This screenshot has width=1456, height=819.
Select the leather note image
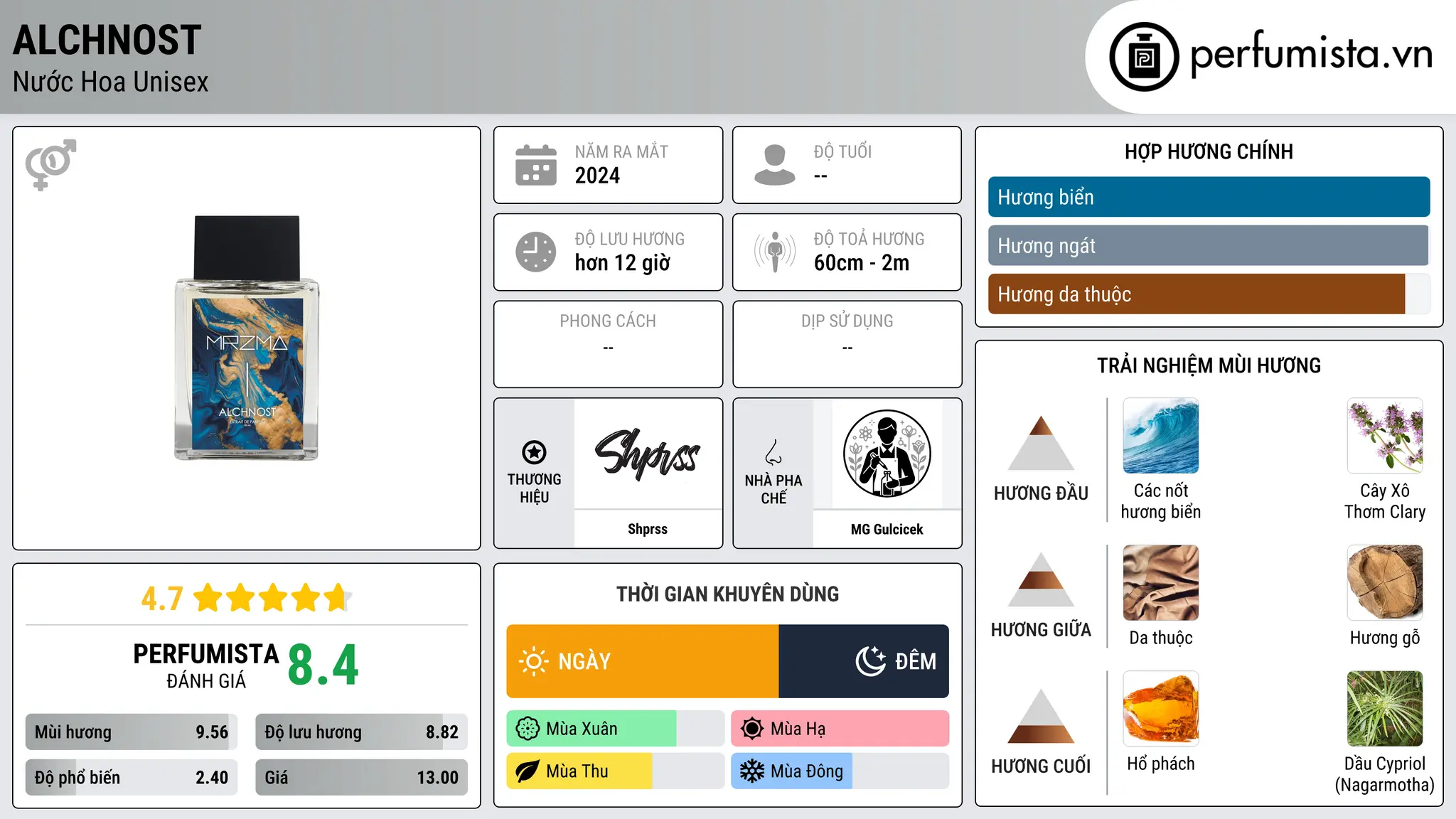pos(1161,583)
